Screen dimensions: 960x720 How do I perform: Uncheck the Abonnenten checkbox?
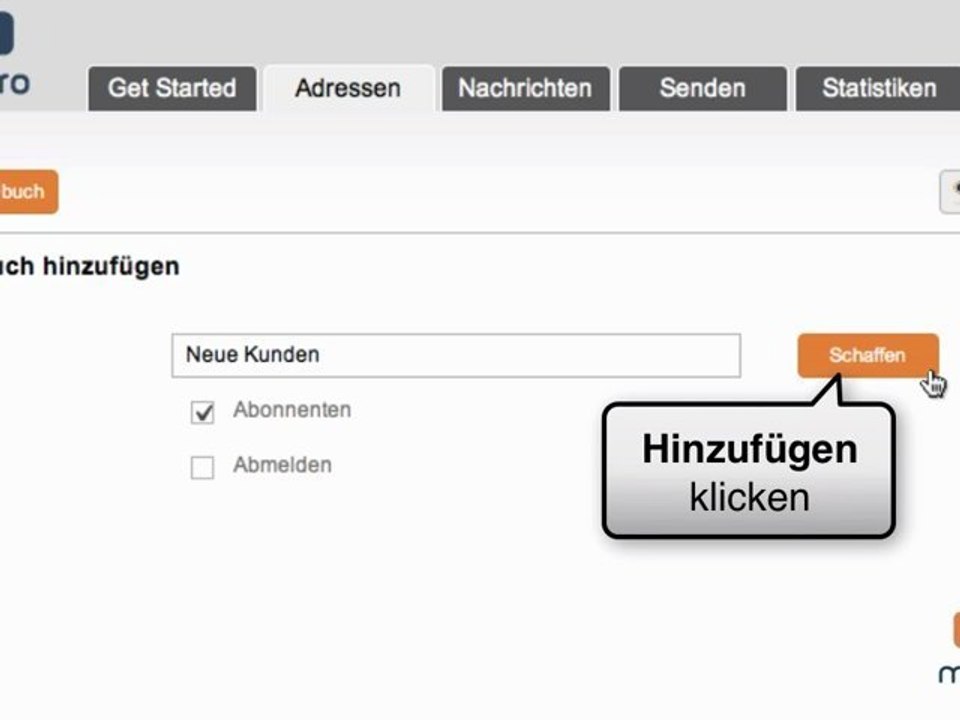pos(202,412)
